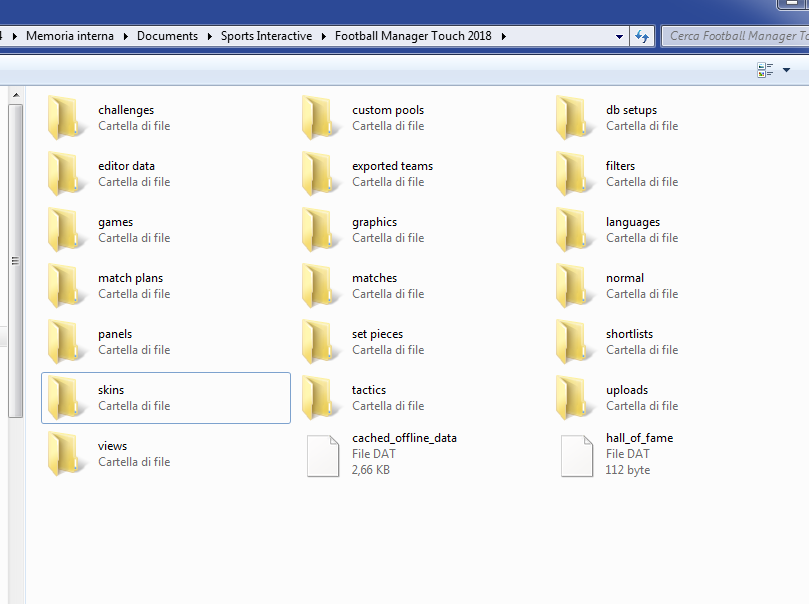Highlight the shortlists folder name

click(x=629, y=334)
